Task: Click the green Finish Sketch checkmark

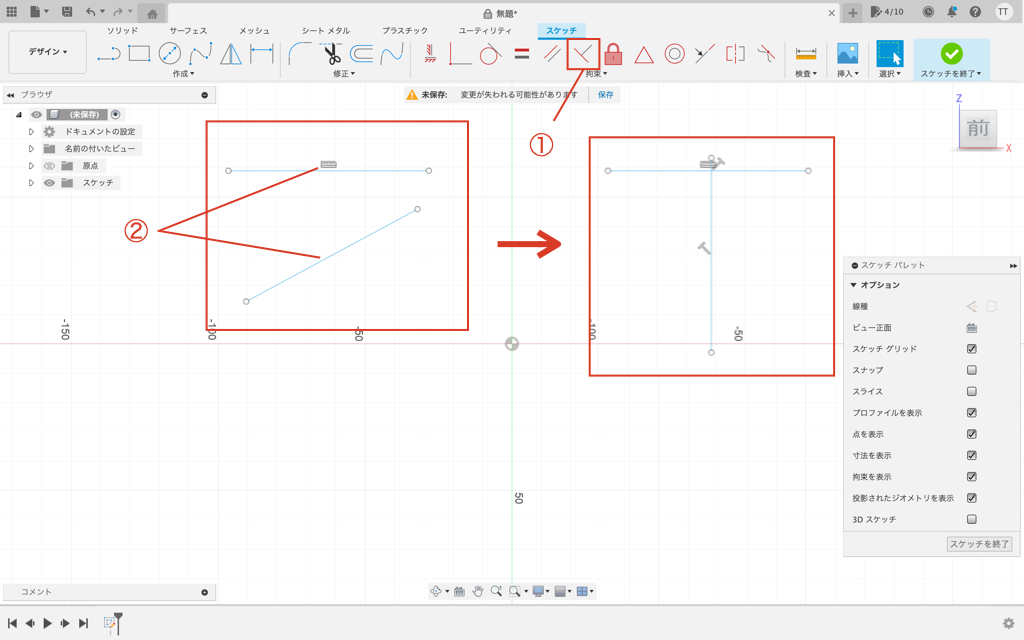Action: 952,54
